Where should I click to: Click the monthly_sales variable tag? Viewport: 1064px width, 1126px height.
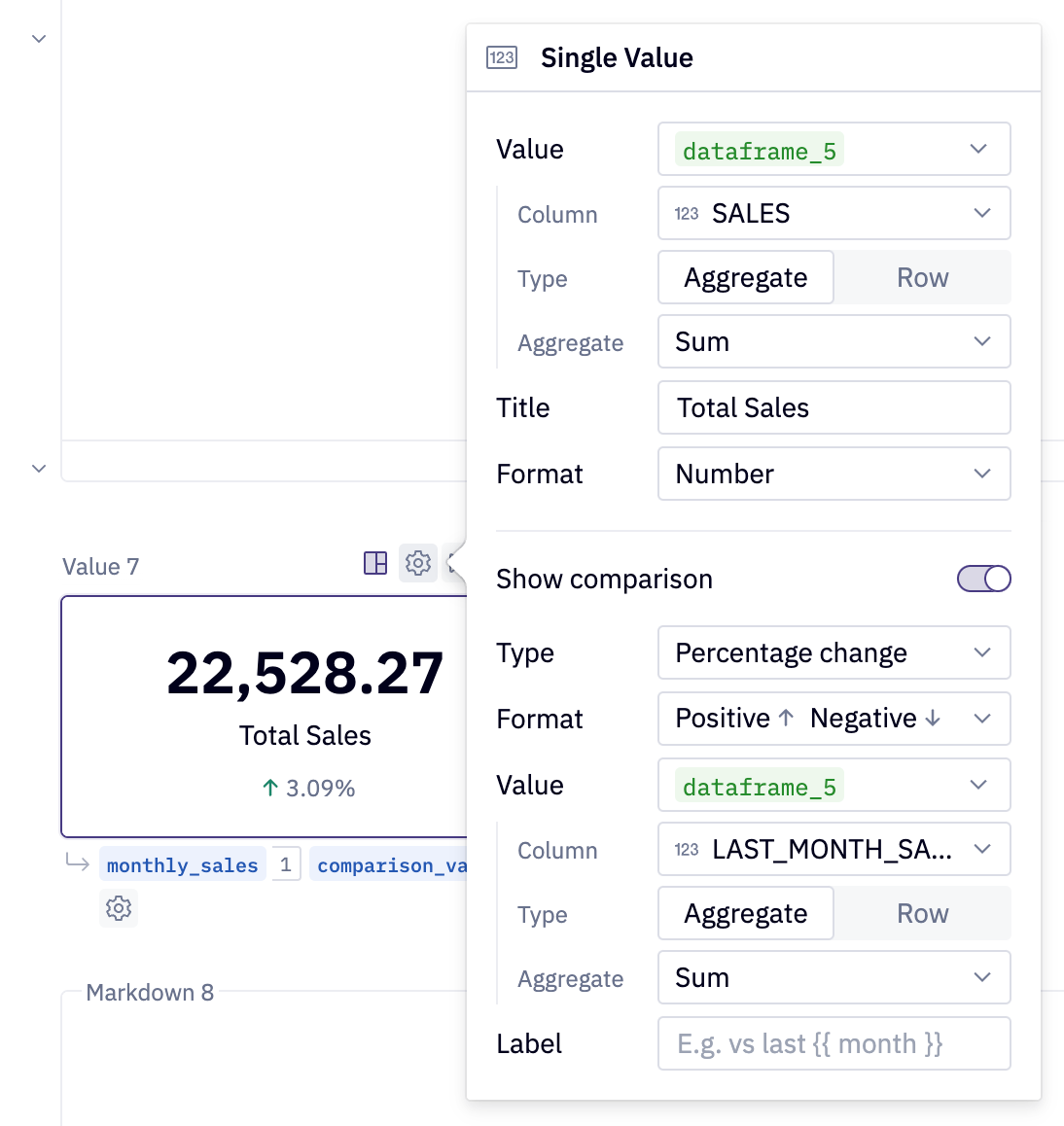click(x=183, y=864)
